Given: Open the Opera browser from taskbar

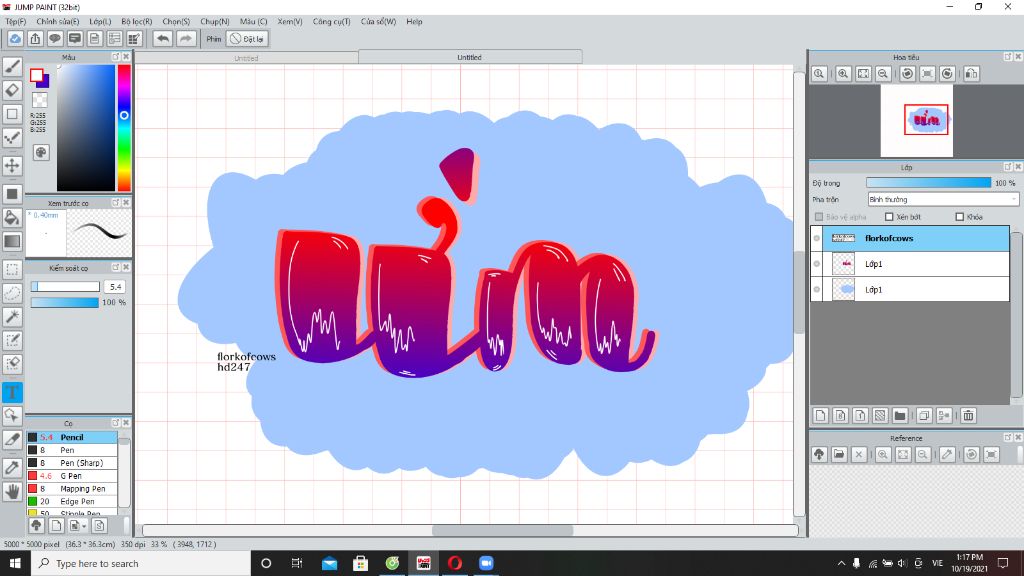Looking at the screenshot, I should tap(455, 563).
